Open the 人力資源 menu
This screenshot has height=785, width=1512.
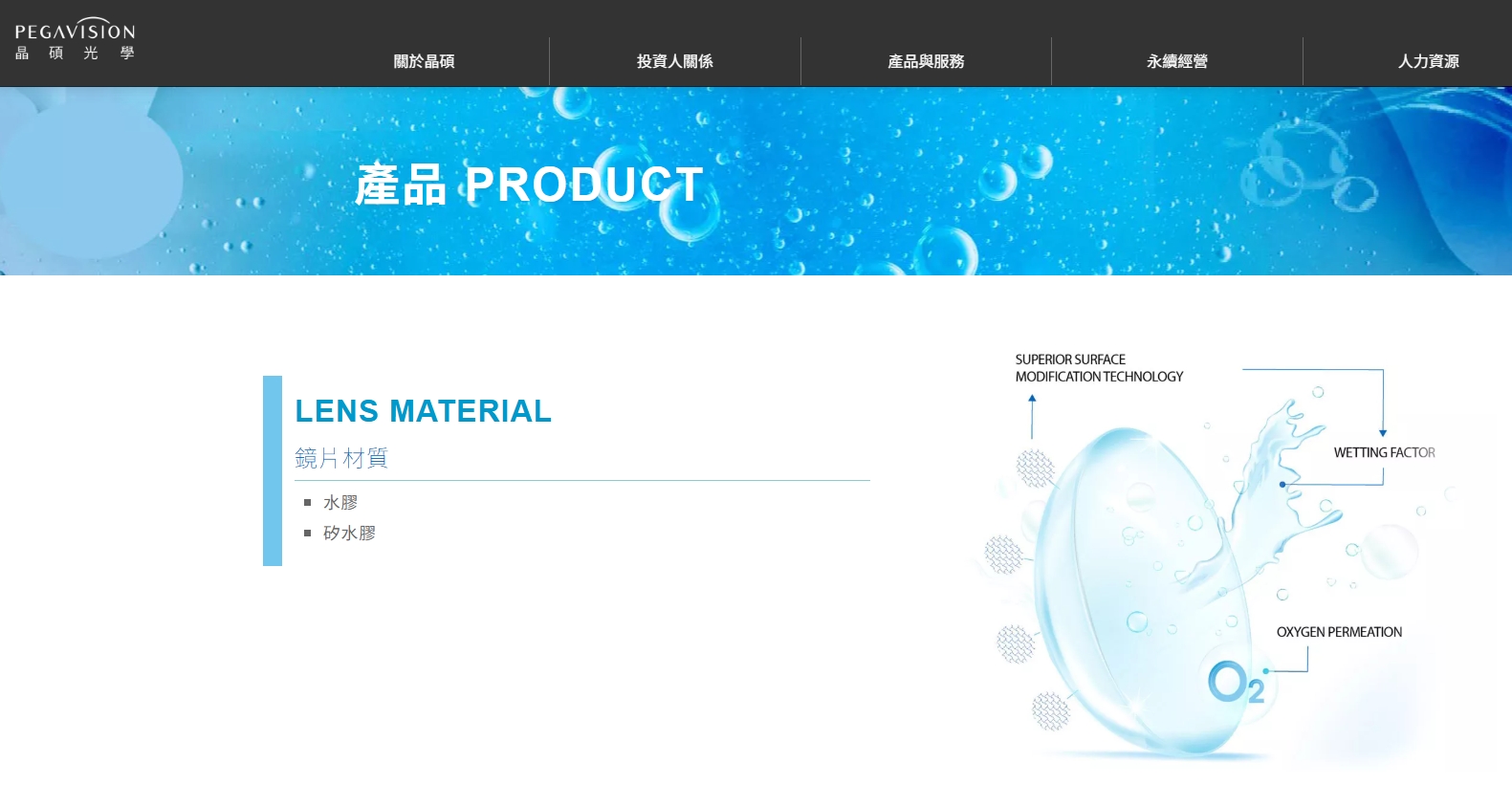[x=1428, y=61]
